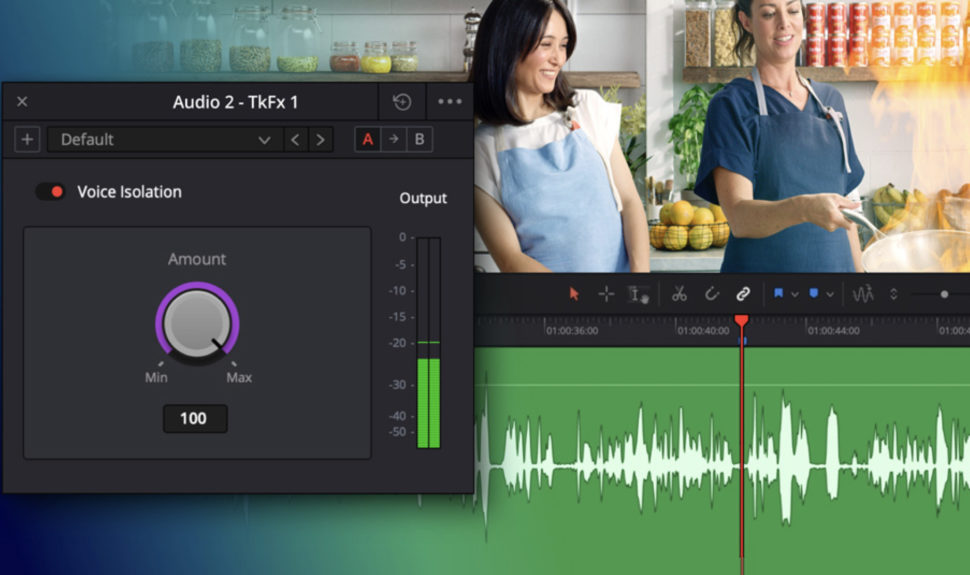Go to the previous preset
The image size is (970, 575).
[x=295, y=139]
